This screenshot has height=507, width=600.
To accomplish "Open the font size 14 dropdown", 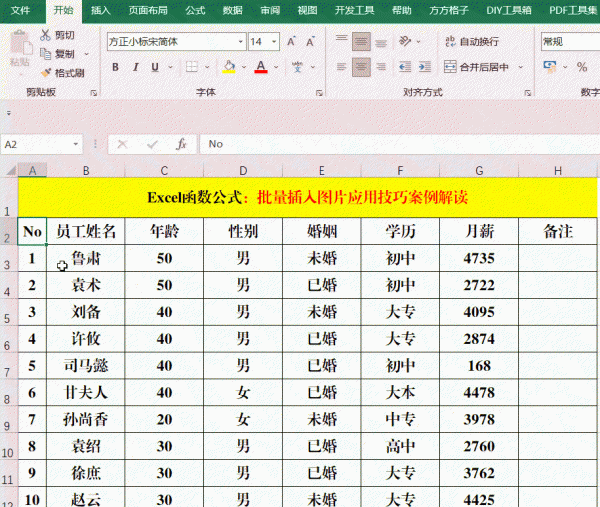I will tap(274, 42).
